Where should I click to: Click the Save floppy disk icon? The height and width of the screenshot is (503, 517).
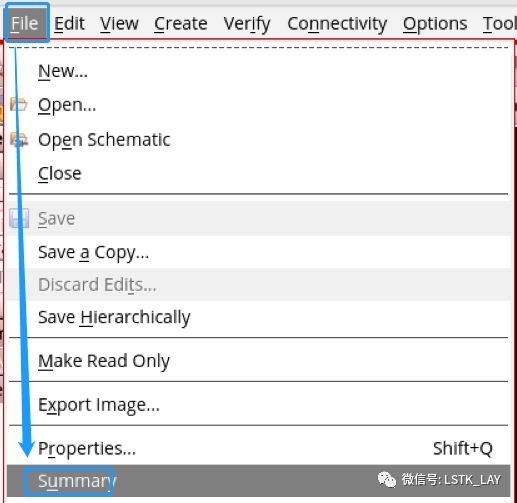pos(19,218)
